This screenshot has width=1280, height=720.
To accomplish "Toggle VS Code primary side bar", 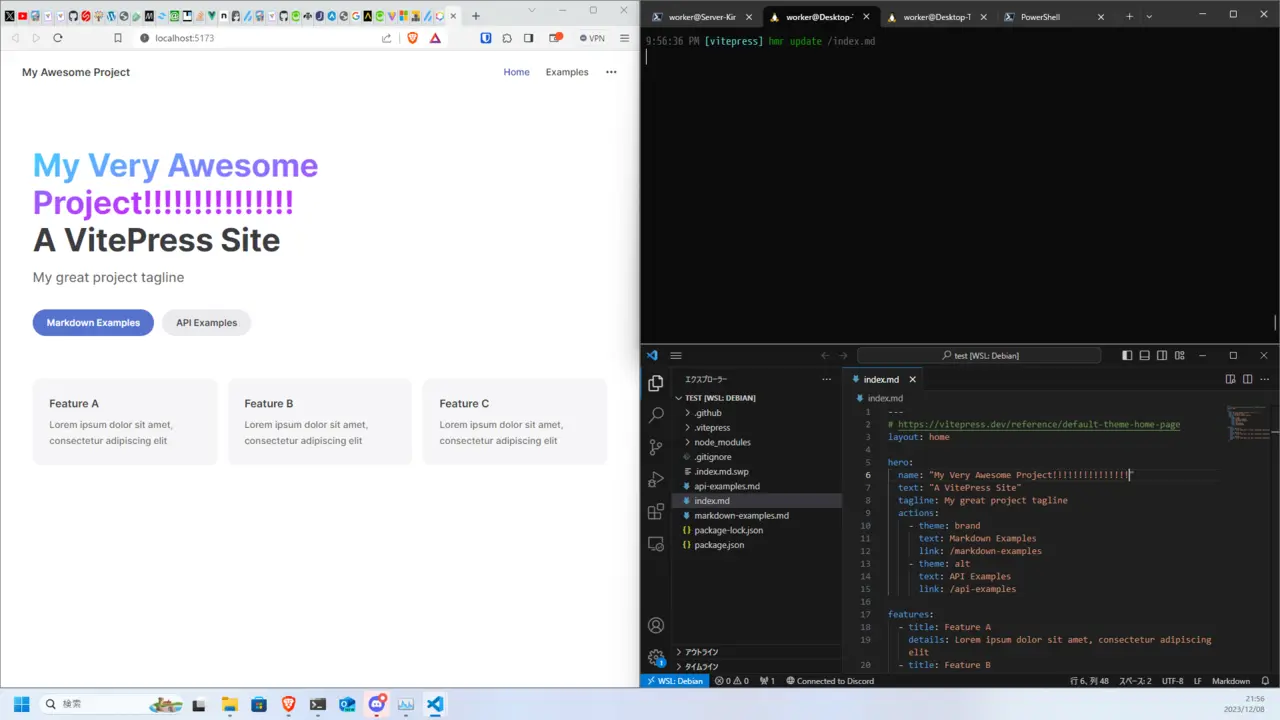I will point(1128,355).
